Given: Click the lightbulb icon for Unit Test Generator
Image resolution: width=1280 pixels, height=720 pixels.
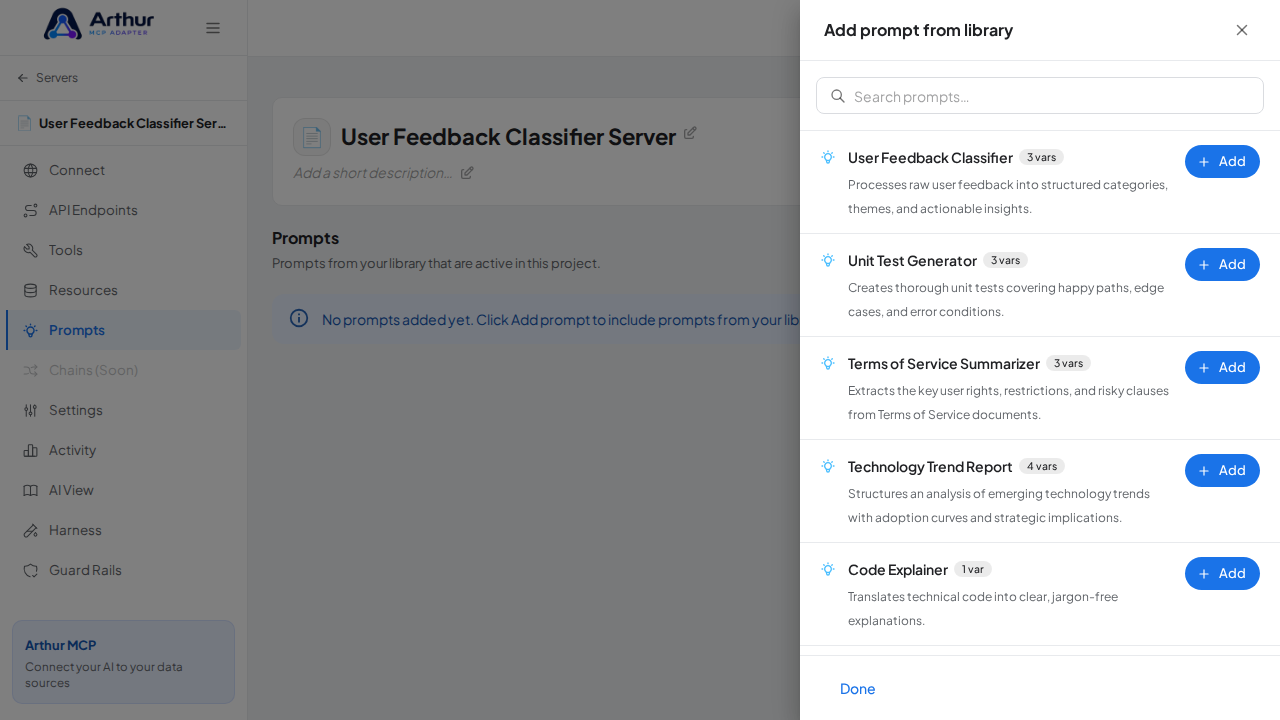Looking at the screenshot, I should 828,260.
